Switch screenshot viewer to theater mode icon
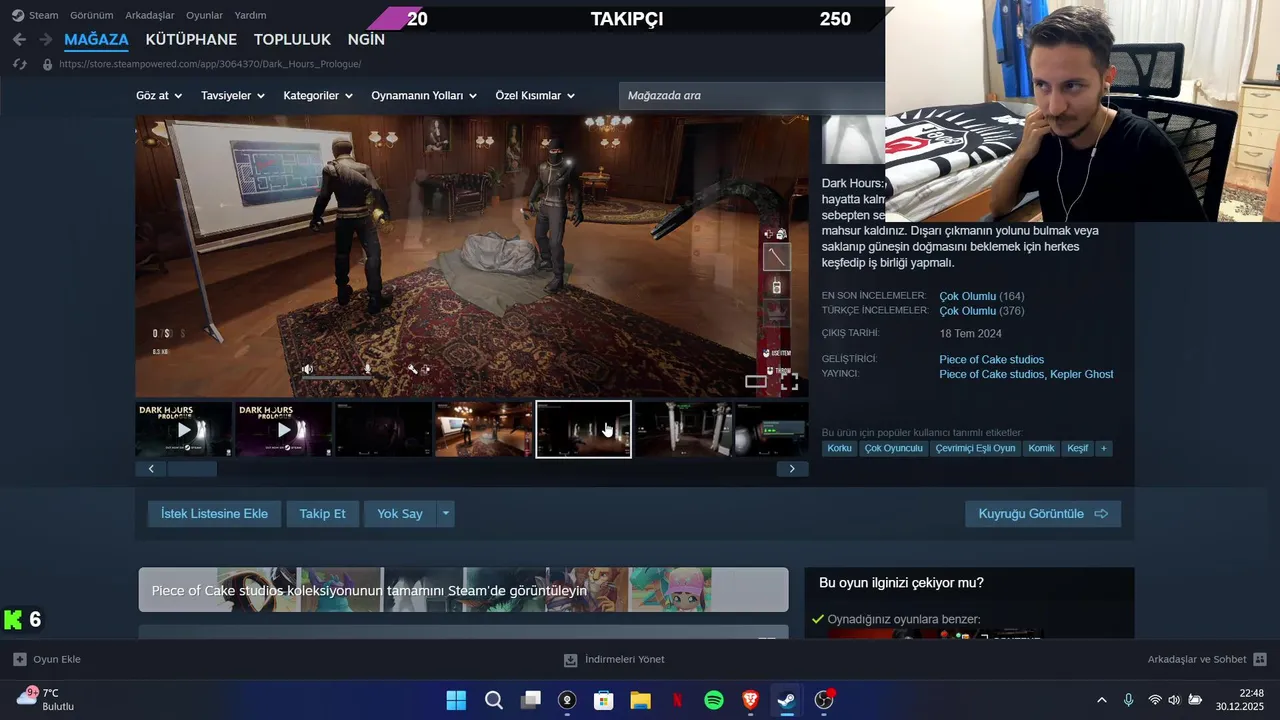The image size is (1280, 720). (756, 381)
